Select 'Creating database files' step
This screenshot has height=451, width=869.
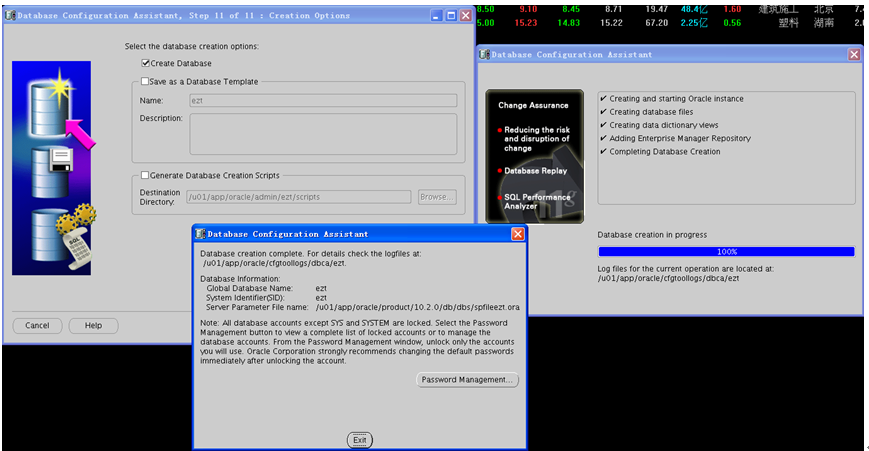pyautogui.click(x=651, y=112)
